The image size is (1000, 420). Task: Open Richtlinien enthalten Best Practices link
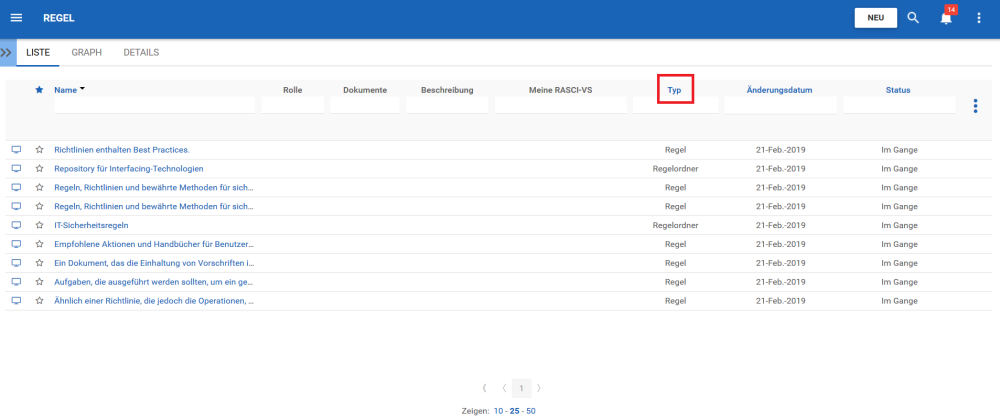coord(122,150)
